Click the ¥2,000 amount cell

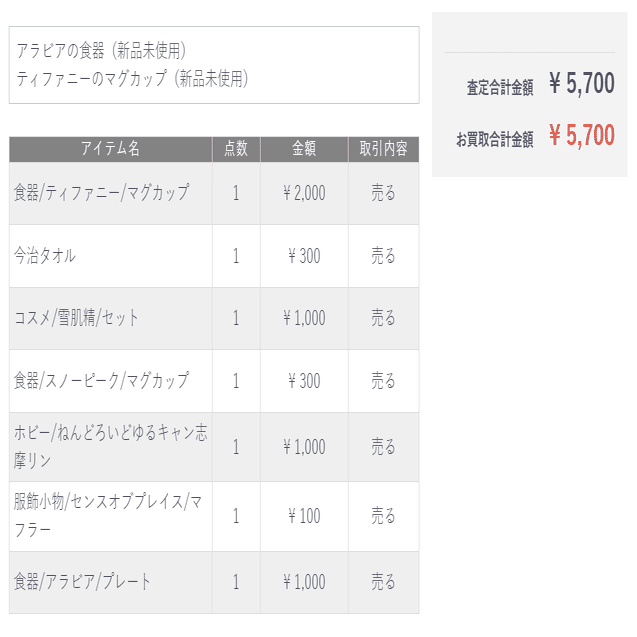click(x=304, y=193)
